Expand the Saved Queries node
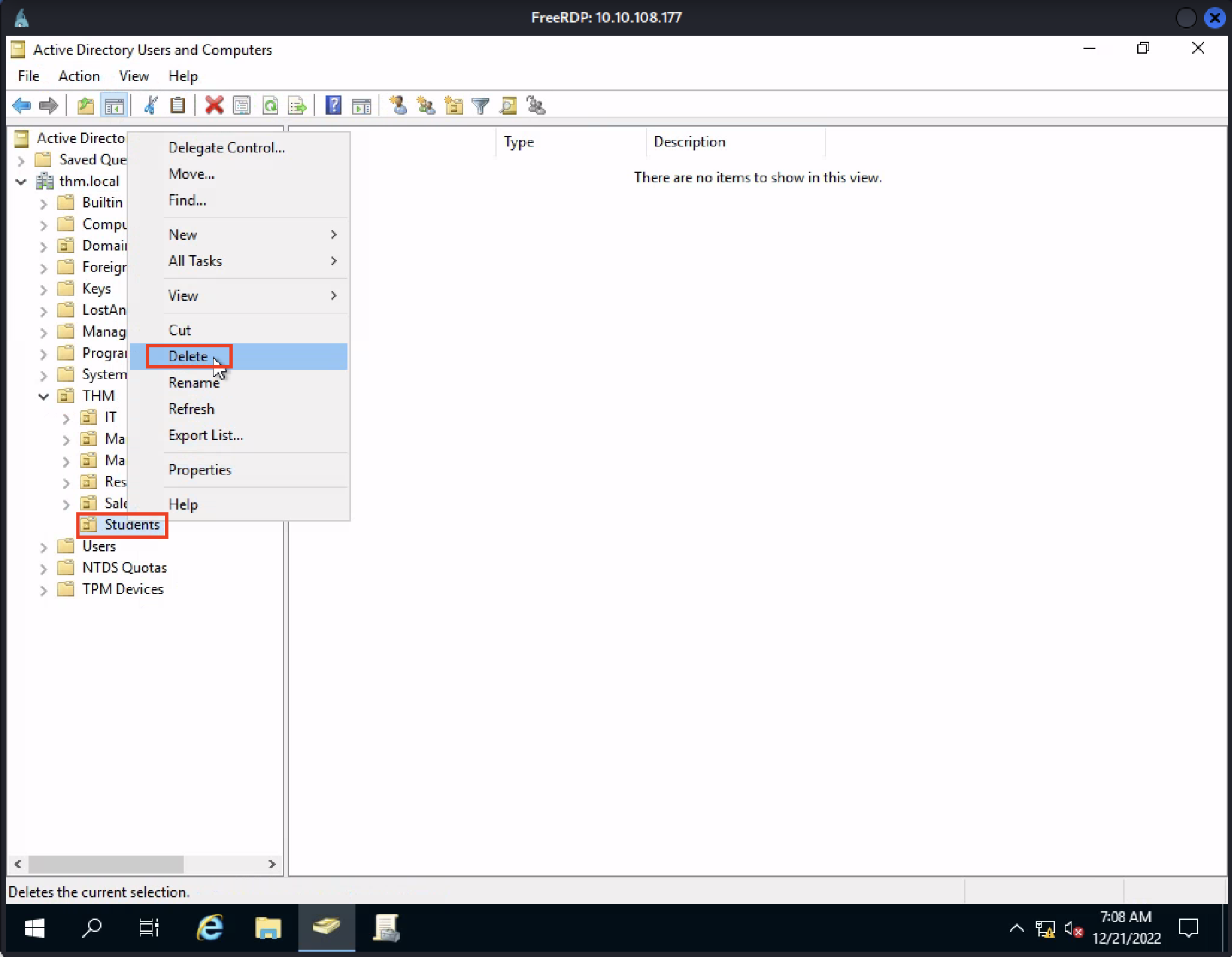The width and height of the screenshot is (1232, 957). (21, 160)
